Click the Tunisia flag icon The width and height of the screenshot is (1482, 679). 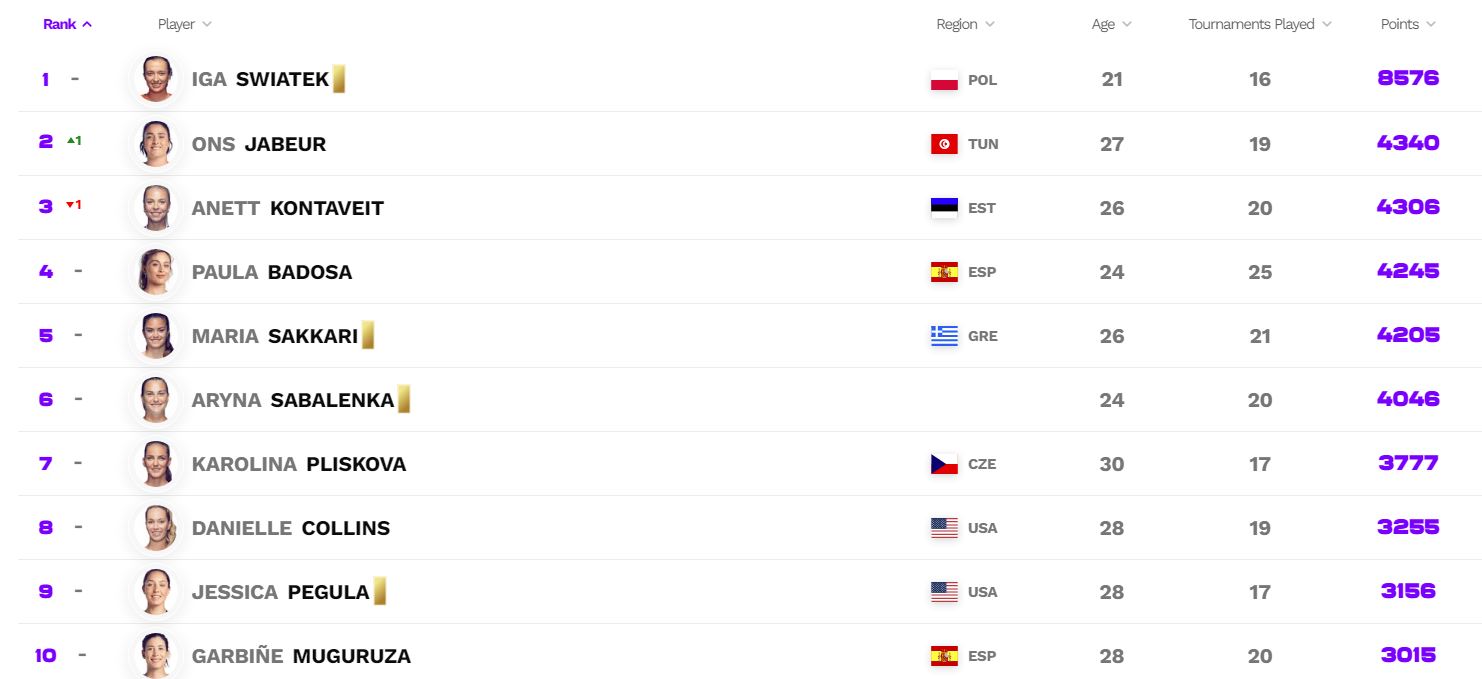[x=944, y=144]
